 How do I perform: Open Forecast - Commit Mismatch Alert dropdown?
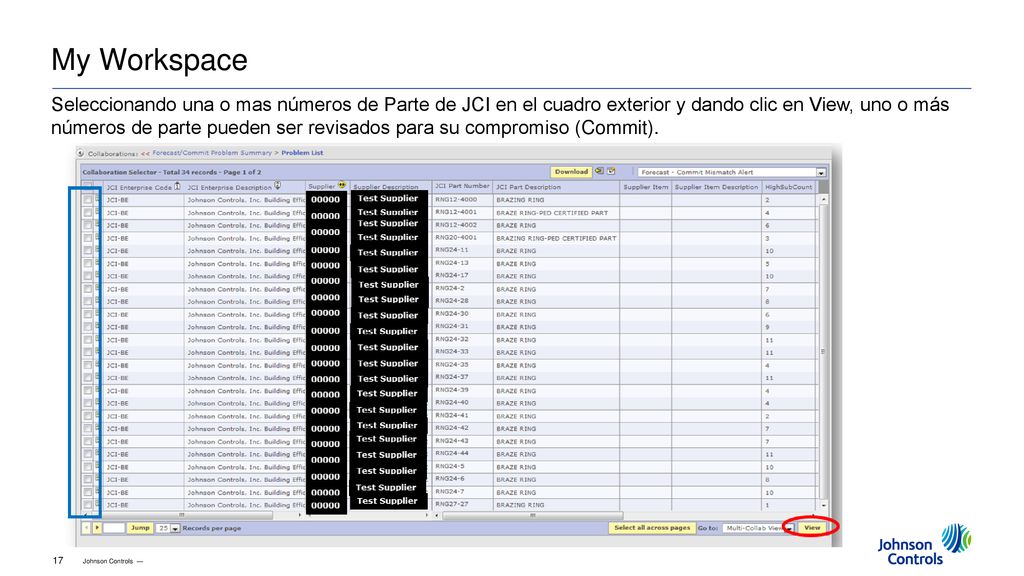821,172
